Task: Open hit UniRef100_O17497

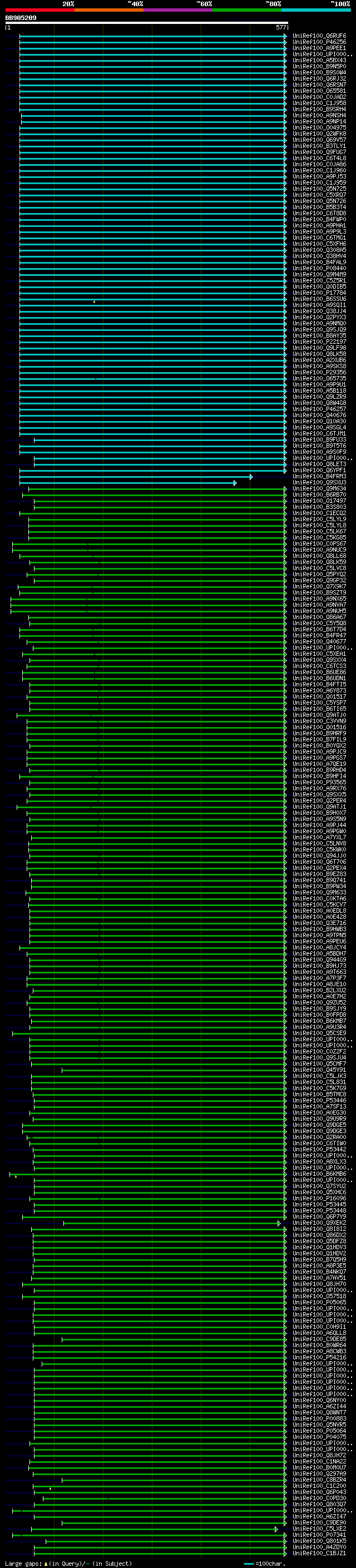Action: (319, 501)
